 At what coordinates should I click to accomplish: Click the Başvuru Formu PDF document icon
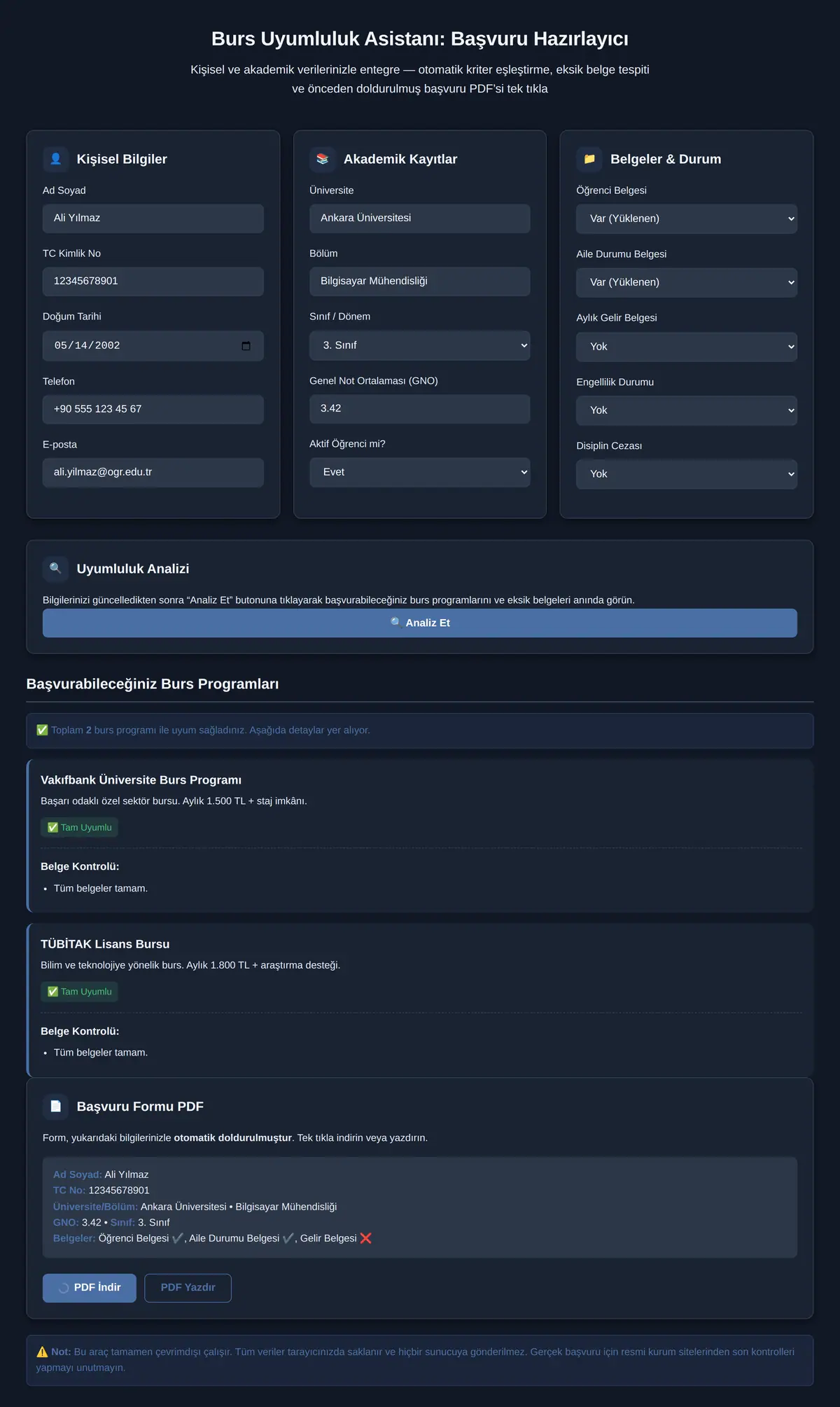coord(56,1107)
